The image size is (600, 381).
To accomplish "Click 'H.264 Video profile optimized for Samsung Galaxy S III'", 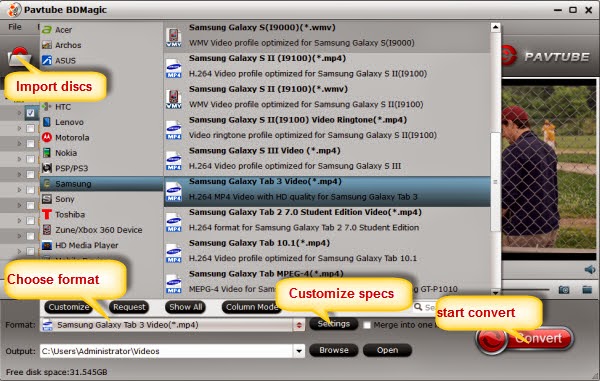I will pos(295,166).
